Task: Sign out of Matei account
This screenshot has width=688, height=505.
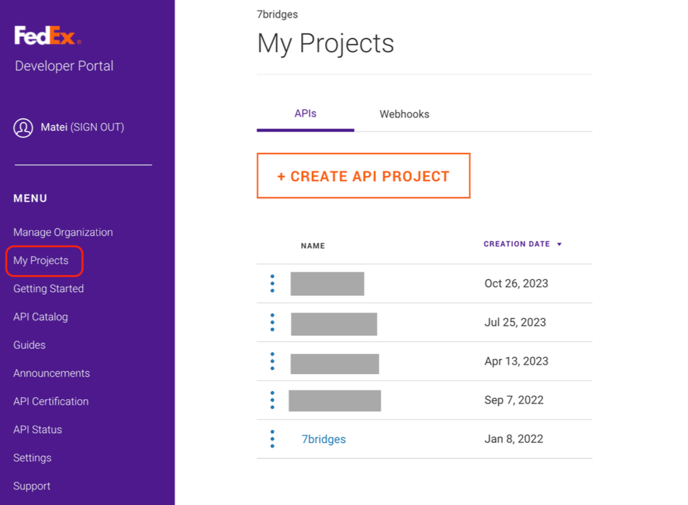Action: pyautogui.click(x=96, y=128)
